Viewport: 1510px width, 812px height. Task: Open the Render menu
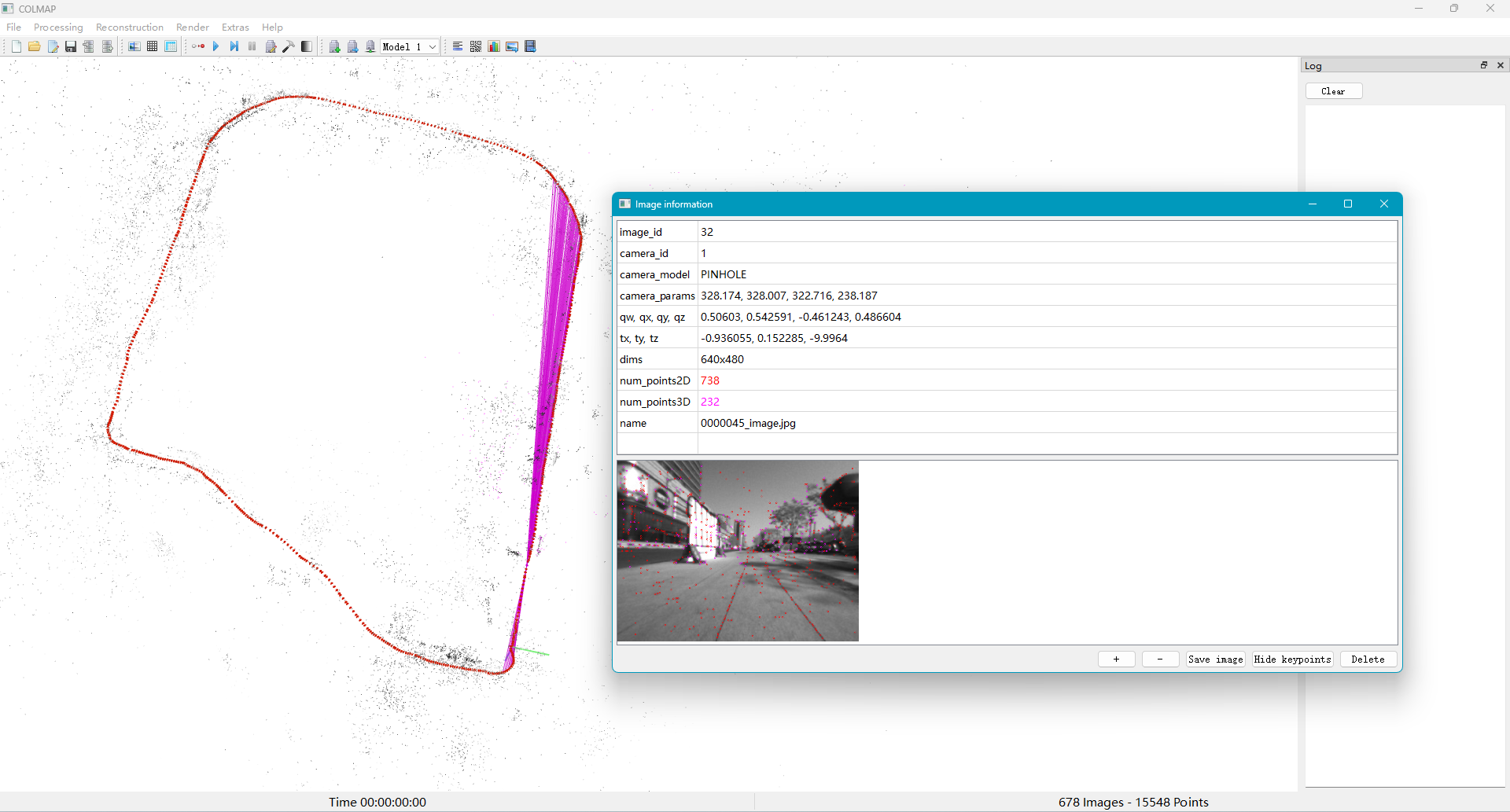coord(193,27)
